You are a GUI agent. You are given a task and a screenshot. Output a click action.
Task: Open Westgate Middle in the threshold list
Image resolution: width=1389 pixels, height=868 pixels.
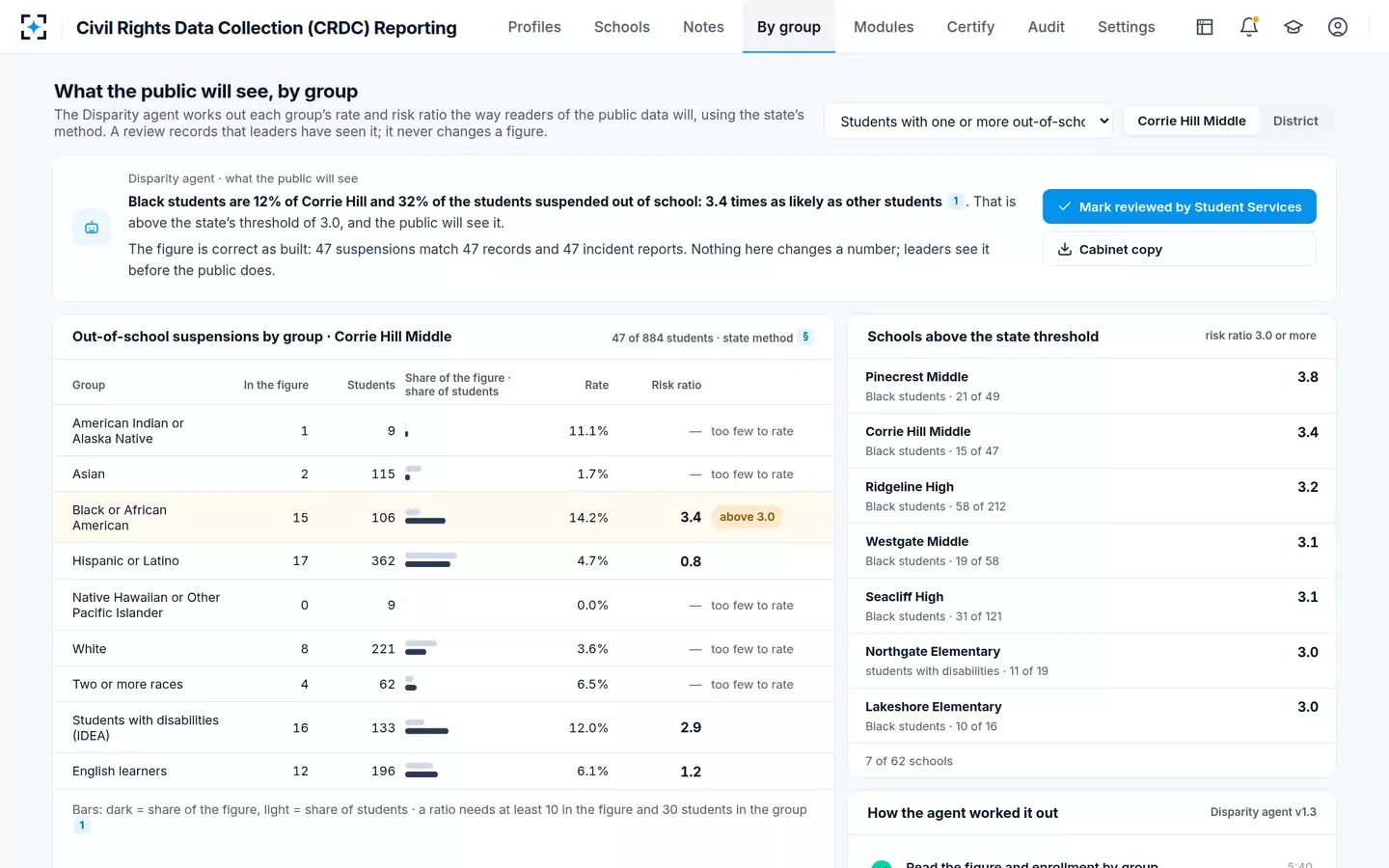pyautogui.click(x=1092, y=551)
